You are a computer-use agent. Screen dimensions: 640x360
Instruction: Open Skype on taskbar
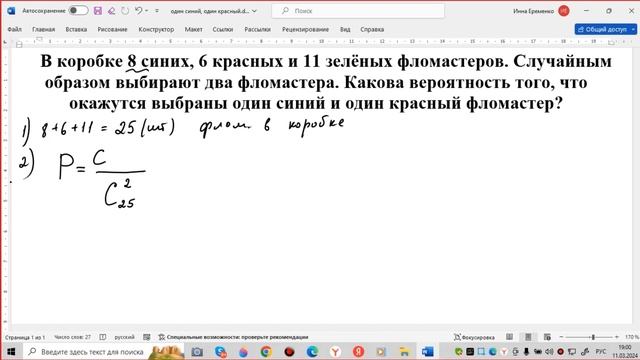(220, 351)
